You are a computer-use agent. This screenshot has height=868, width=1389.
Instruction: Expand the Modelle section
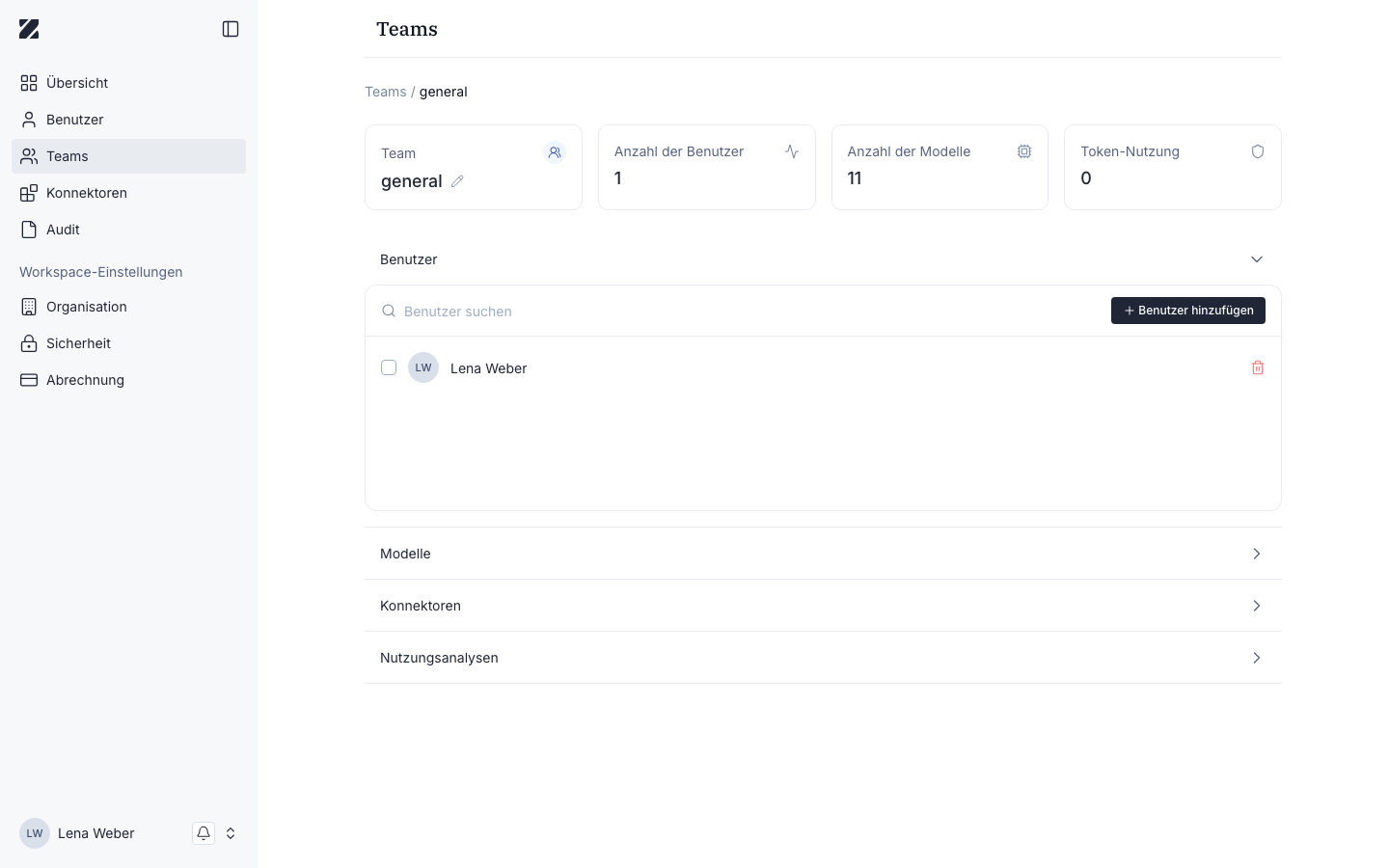click(823, 554)
